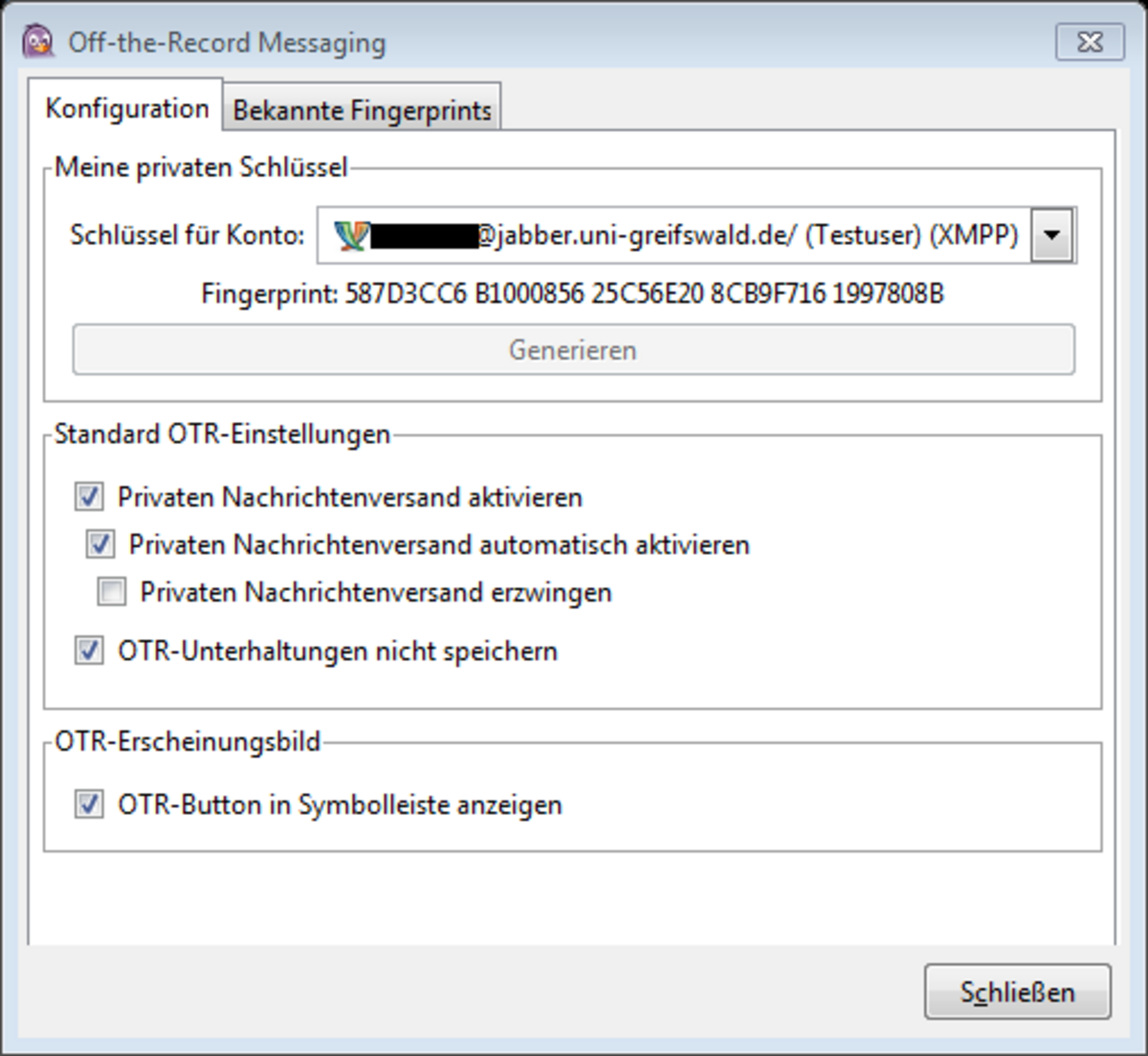
Task: Click the Pidgin icon in the title bar
Action: point(38,41)
